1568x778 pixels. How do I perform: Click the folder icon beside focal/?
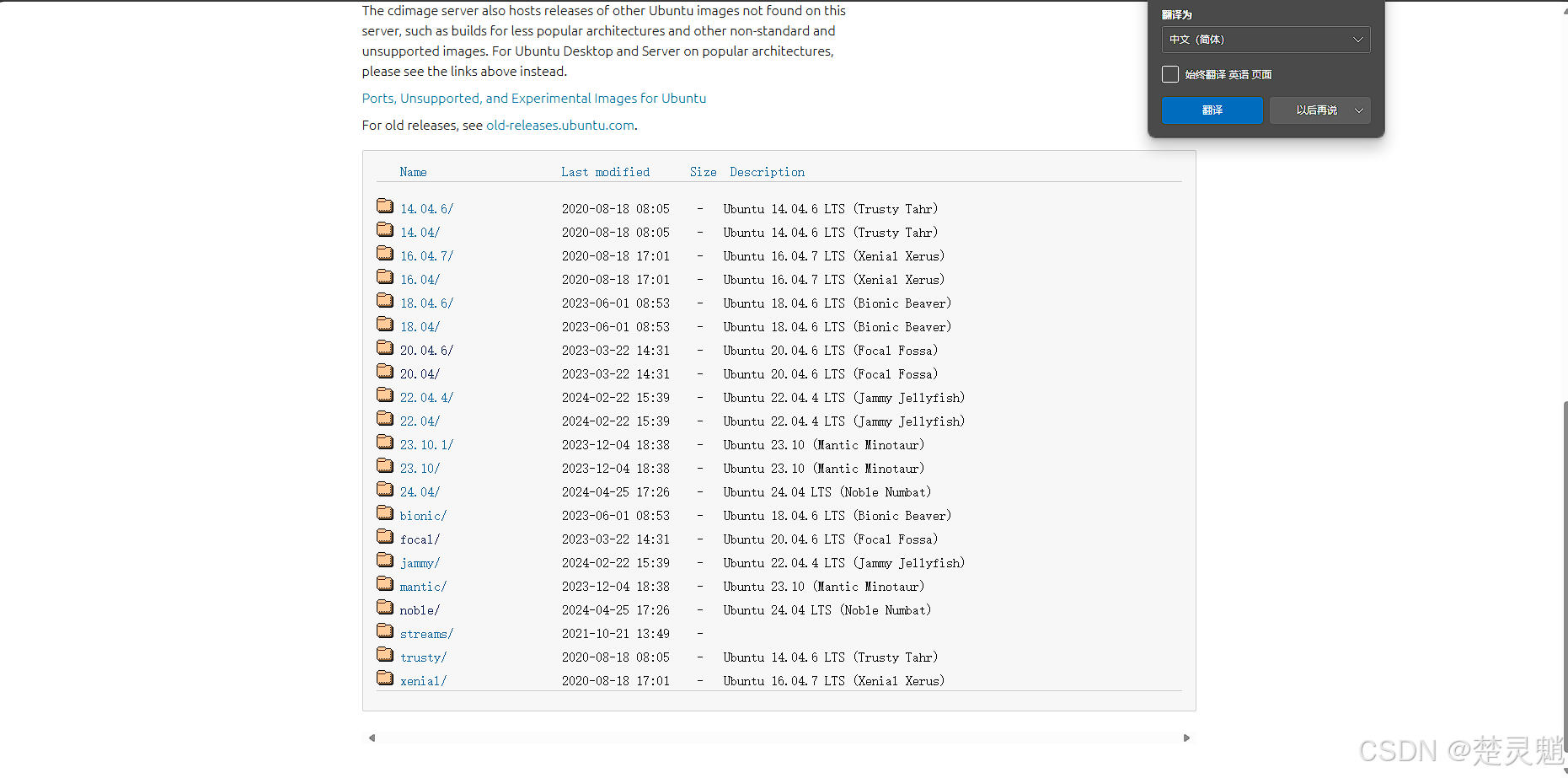click(385, 536)
